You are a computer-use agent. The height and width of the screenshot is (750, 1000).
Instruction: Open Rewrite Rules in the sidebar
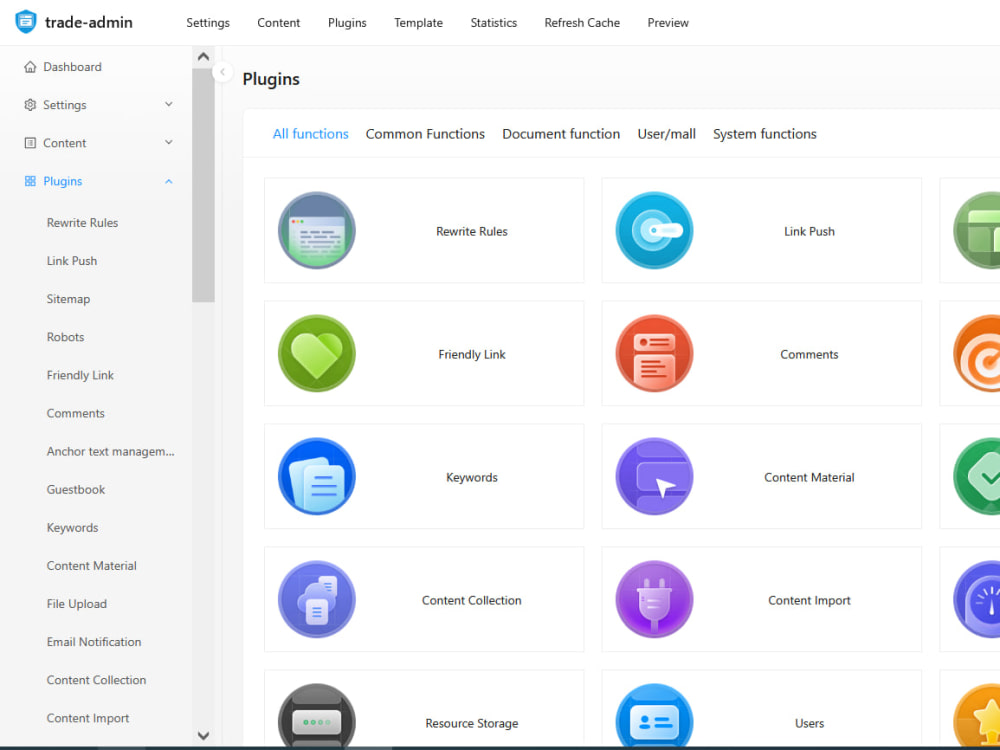pyautogui.click(x=82, y=223)
